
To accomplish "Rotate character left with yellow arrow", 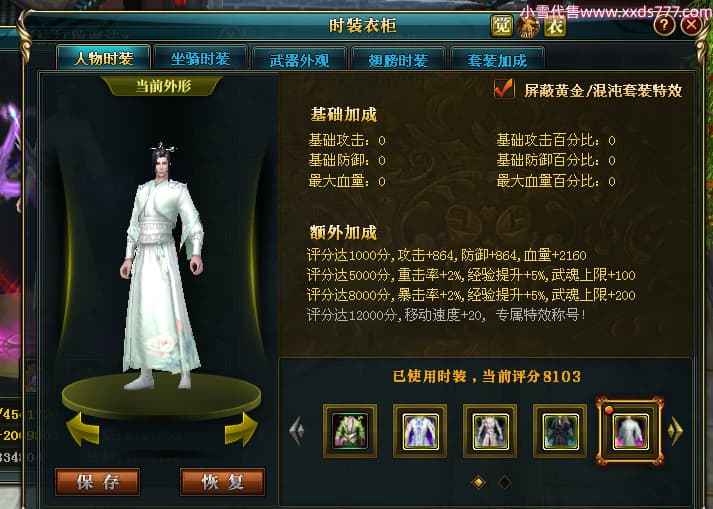I will [83, 429].
